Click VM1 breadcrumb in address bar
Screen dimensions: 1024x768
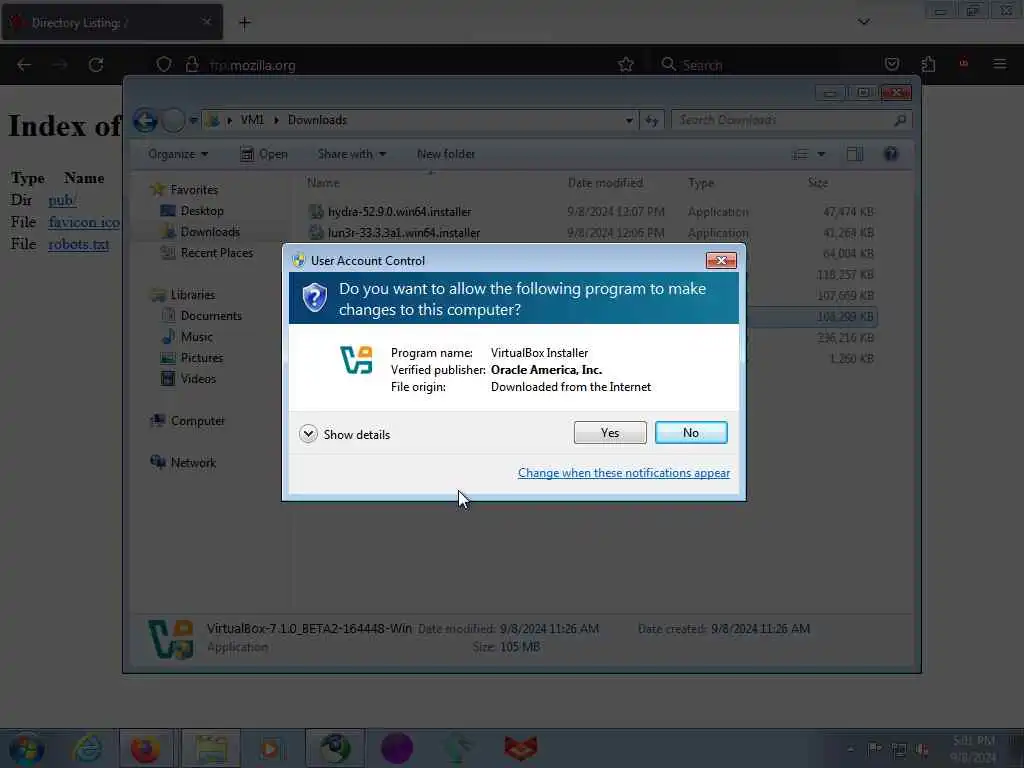(x=252, y=120)
